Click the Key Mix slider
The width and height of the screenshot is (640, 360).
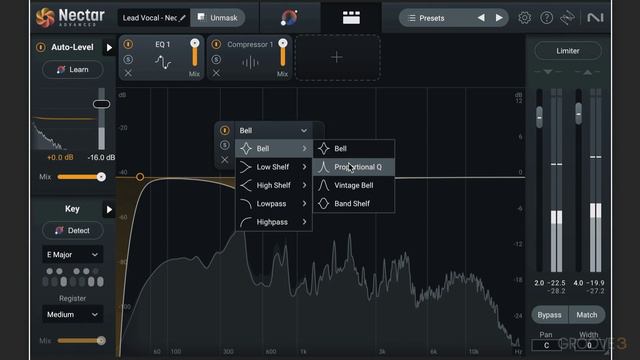coord(82,340)
